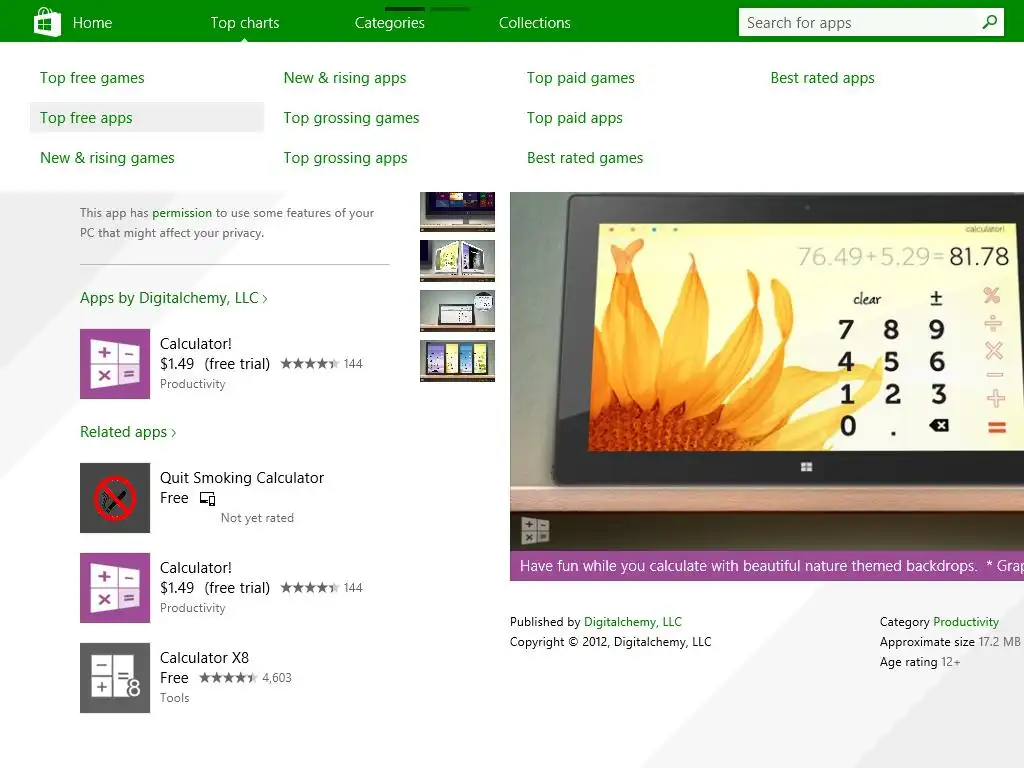Click the search magnifier icon
The height and width of the screenshot is (768, 1024).
pos(989,22)
